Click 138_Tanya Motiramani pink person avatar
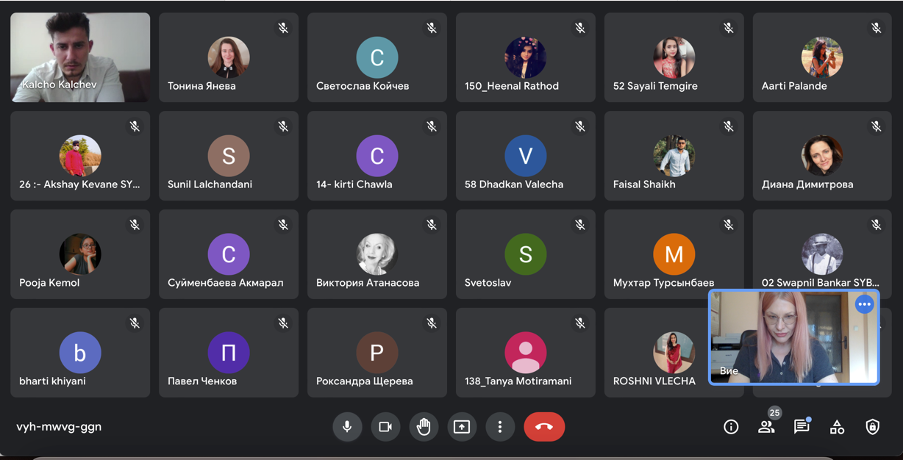The height and width of the screenshot is (460, 904). pyautogui.click(x=525, y=352)
